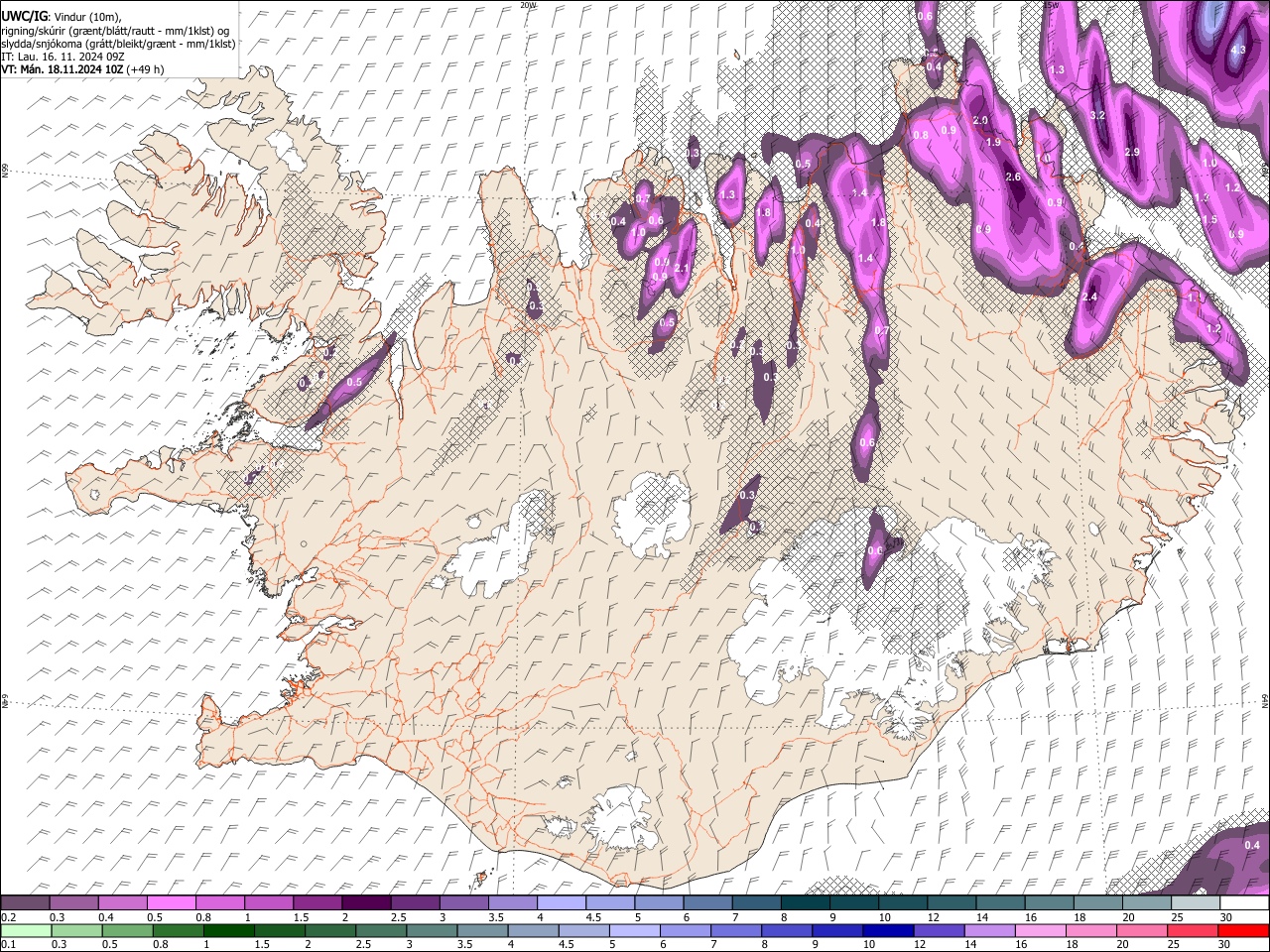This screenshot has height=952, width=1270.
Task: Click the snowfall value 4.3 on the map
Action: pyautogui.click(x=1237, y=50)
